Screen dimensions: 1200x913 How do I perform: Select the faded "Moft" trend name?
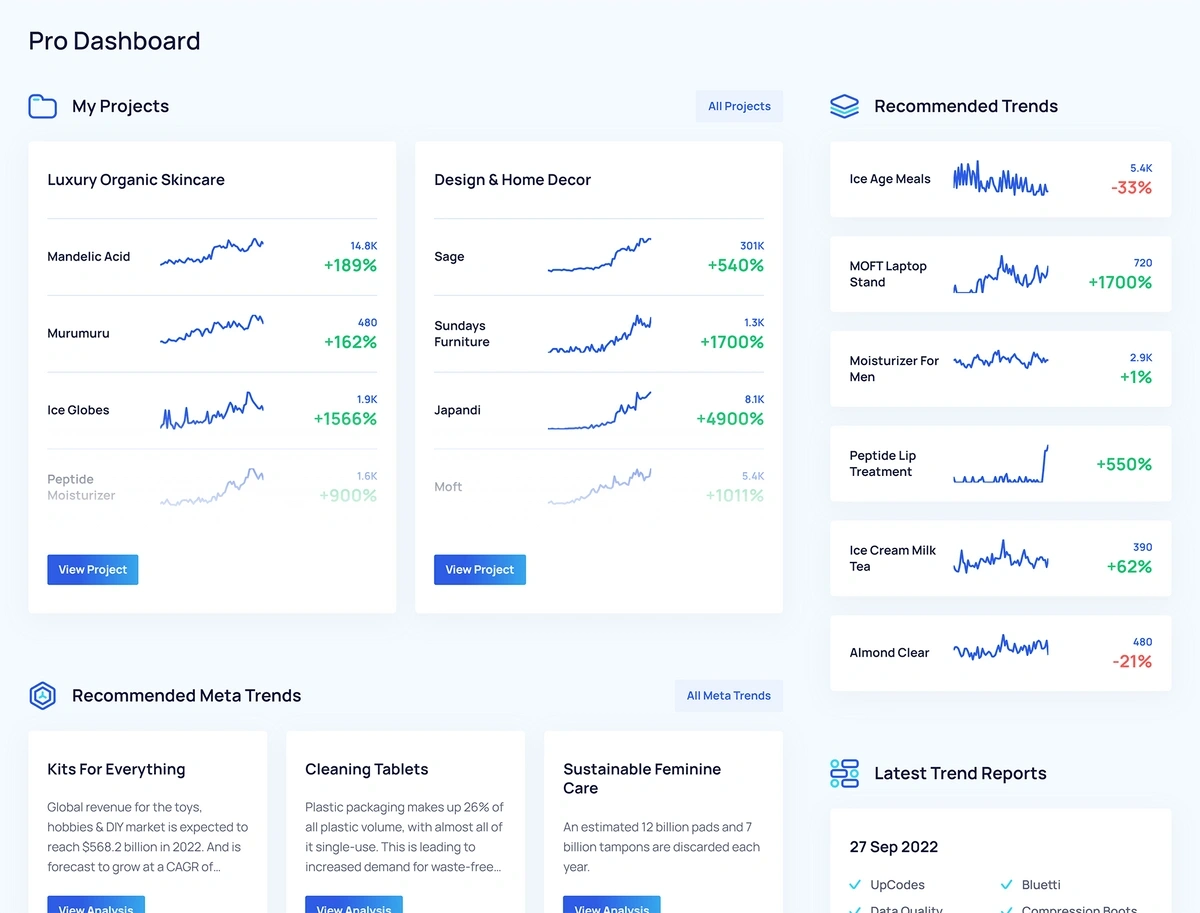(448, 487)
